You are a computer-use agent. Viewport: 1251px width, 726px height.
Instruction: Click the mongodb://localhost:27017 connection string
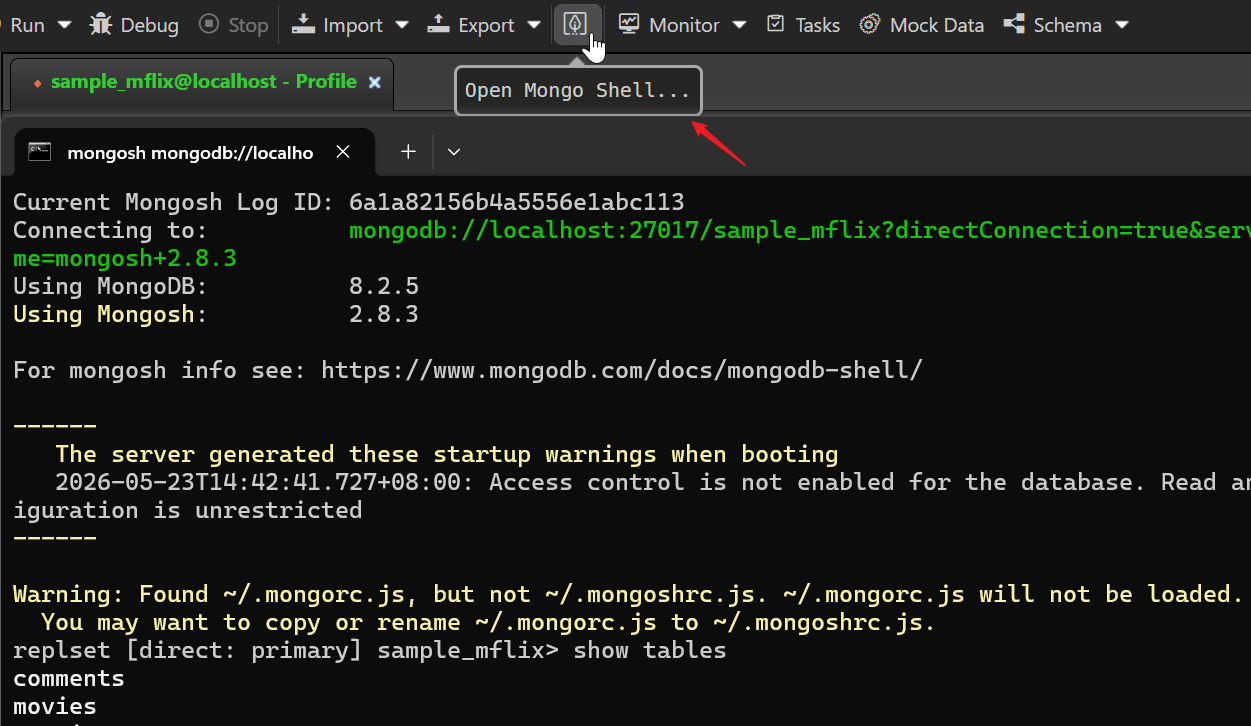click(800, 230)
